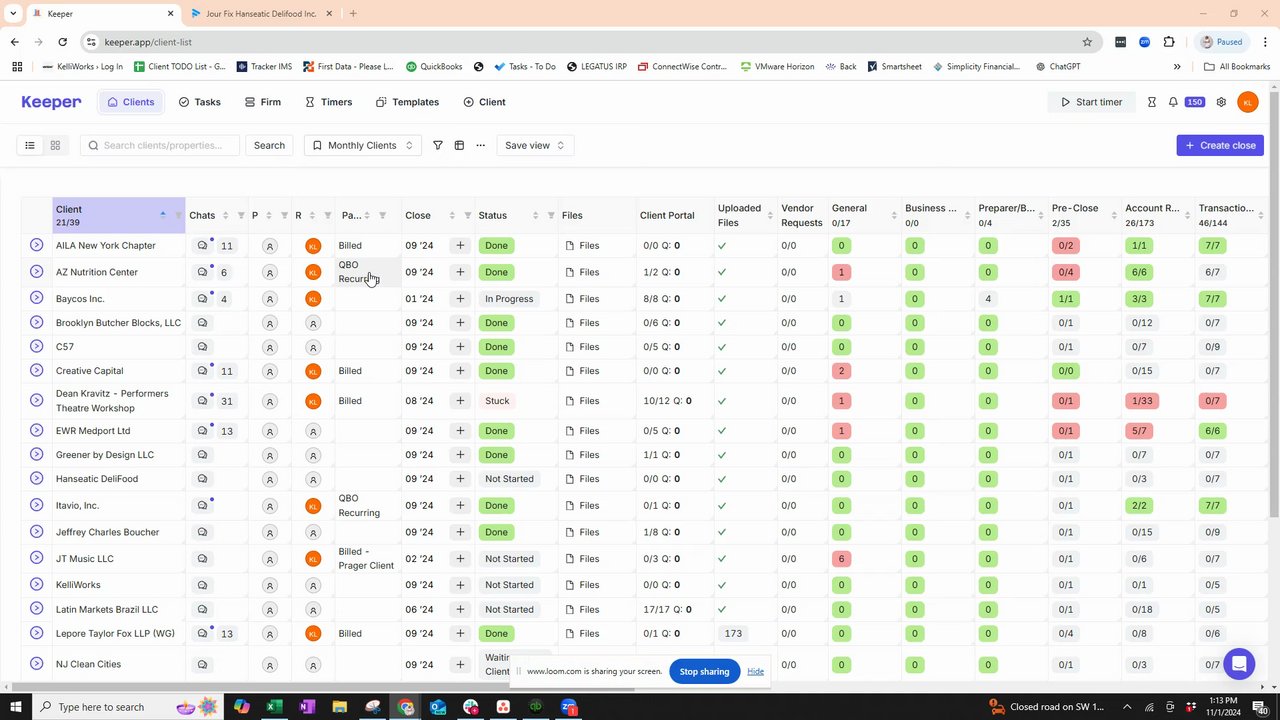Image resolution: width=1280 pixels, height=720 pixels.
Task: Expand the Jeffrey Charles Boucher row
Action: coord(36,531)
